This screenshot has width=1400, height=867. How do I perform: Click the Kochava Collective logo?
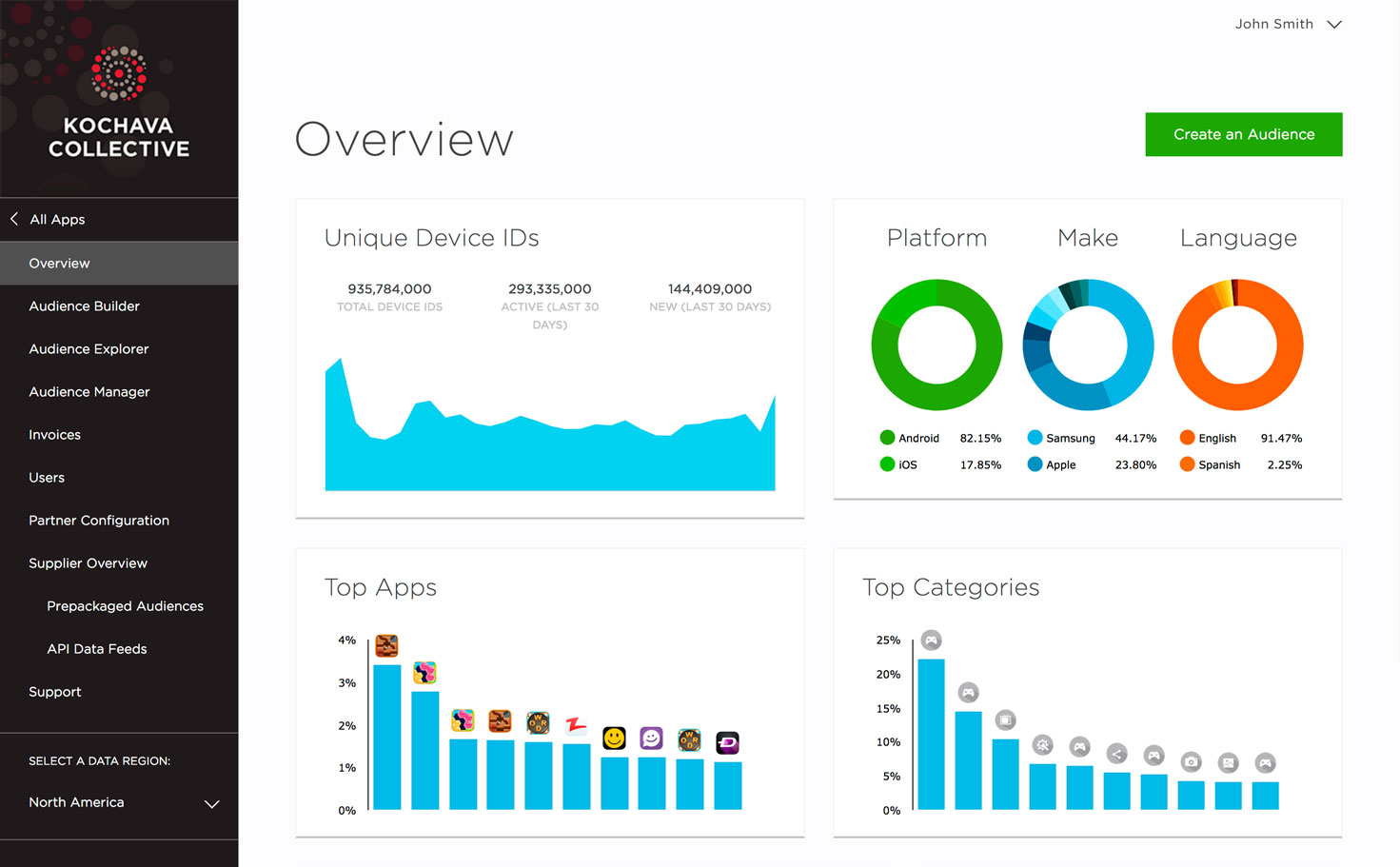click(119, 103)
